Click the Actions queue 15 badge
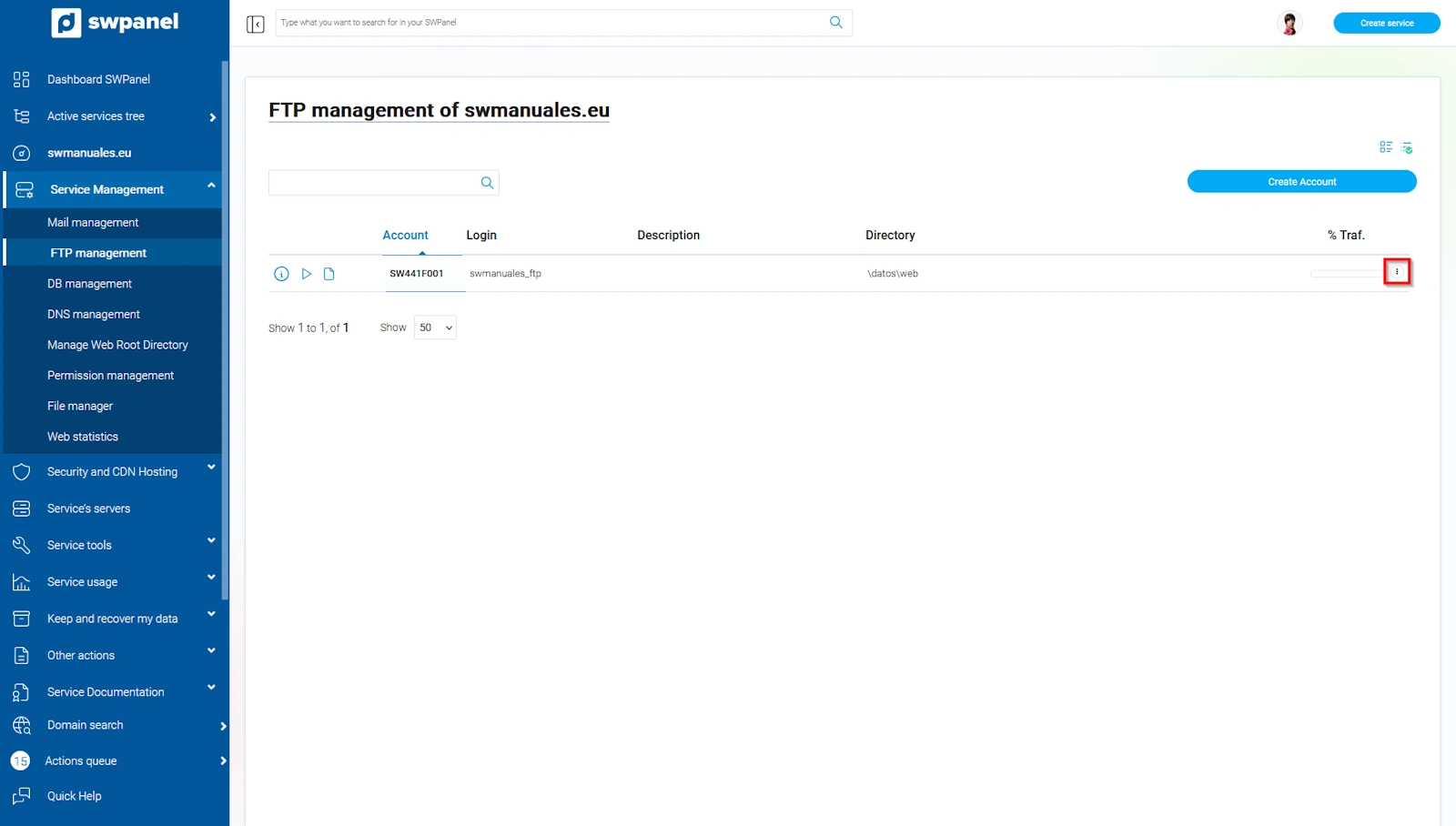Image resolution: width=1456 pixels, height=826 pixels. [21, 761]
